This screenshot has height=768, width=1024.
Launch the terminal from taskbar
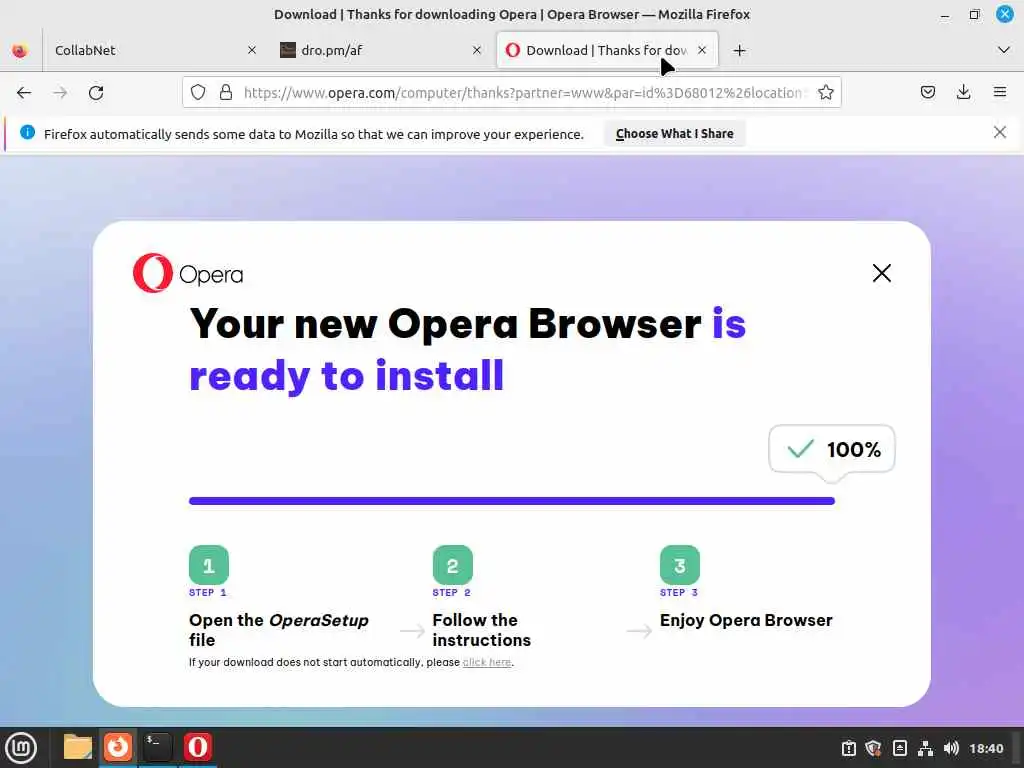158,747
